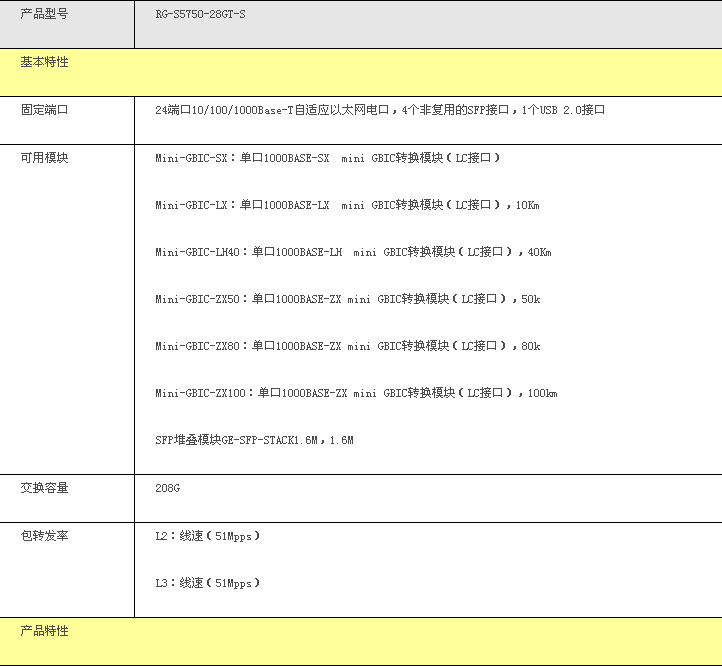The width and height of the screenshot is (722, 666).
Task: Click the 包转发率 row label
Action: [44, 535]
